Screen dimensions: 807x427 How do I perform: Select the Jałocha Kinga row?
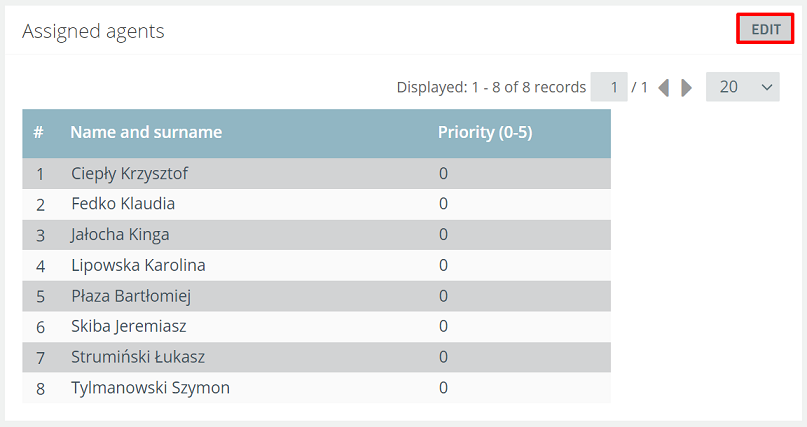pos(317,235)
